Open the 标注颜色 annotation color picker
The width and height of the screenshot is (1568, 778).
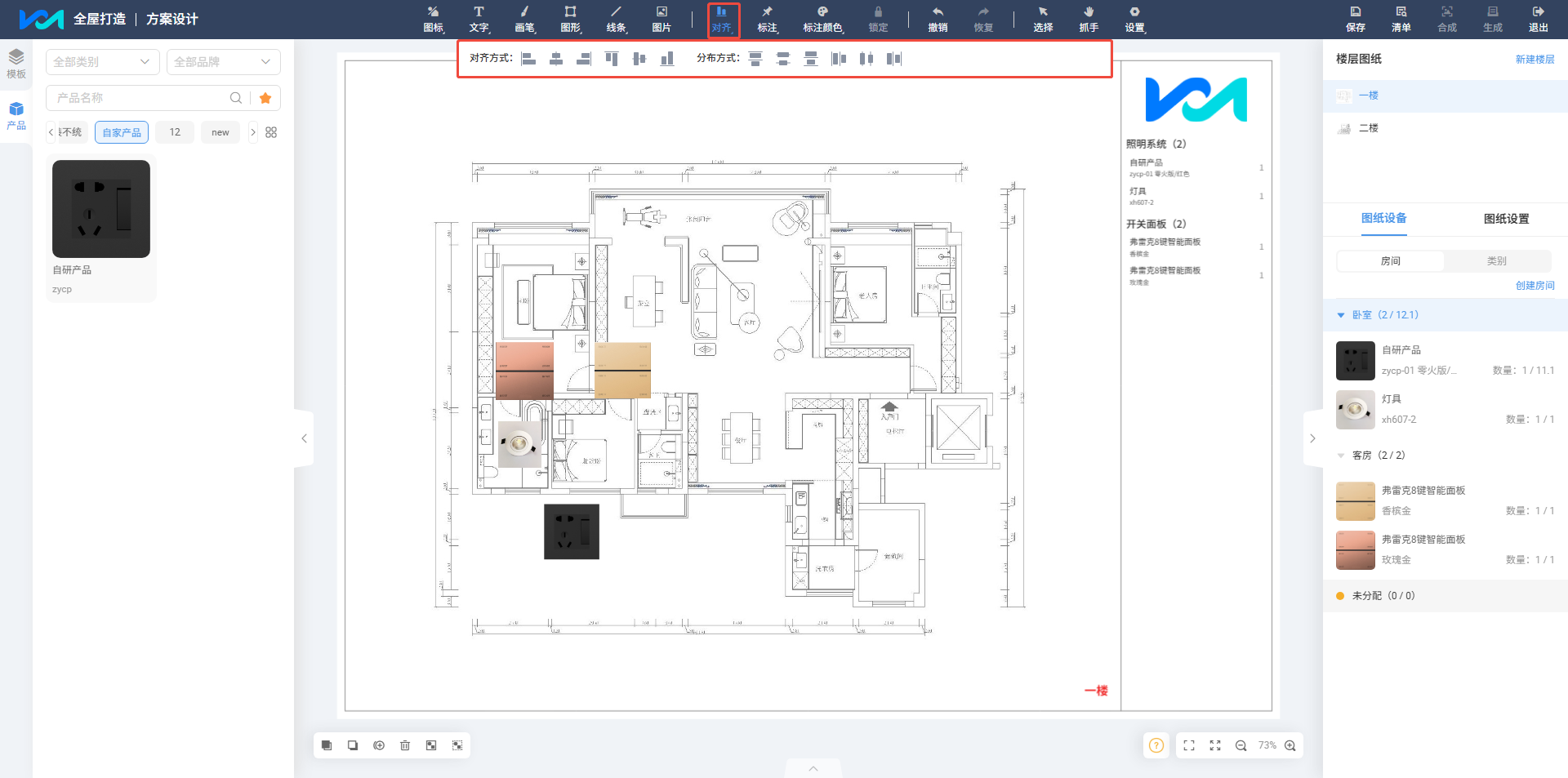coord(822,20)
